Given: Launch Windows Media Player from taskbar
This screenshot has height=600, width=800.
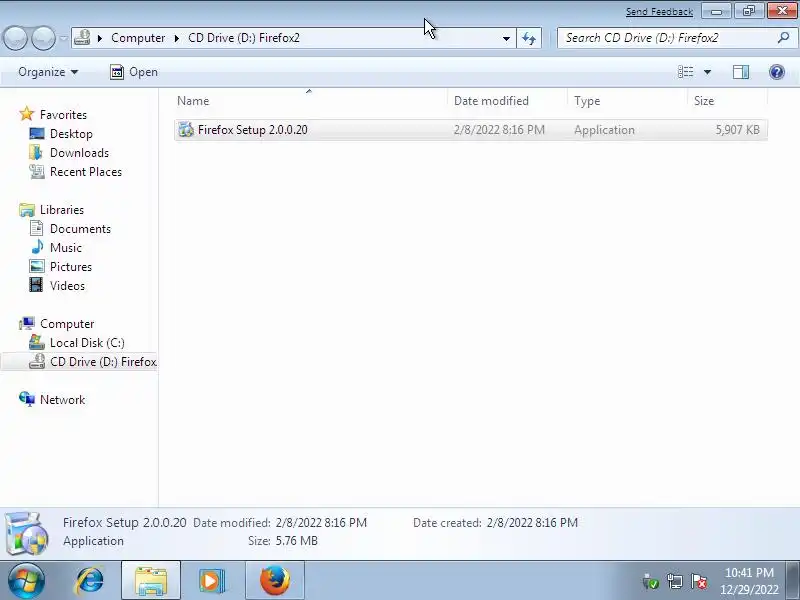Looking at the screenshot, I should (211, 581).
